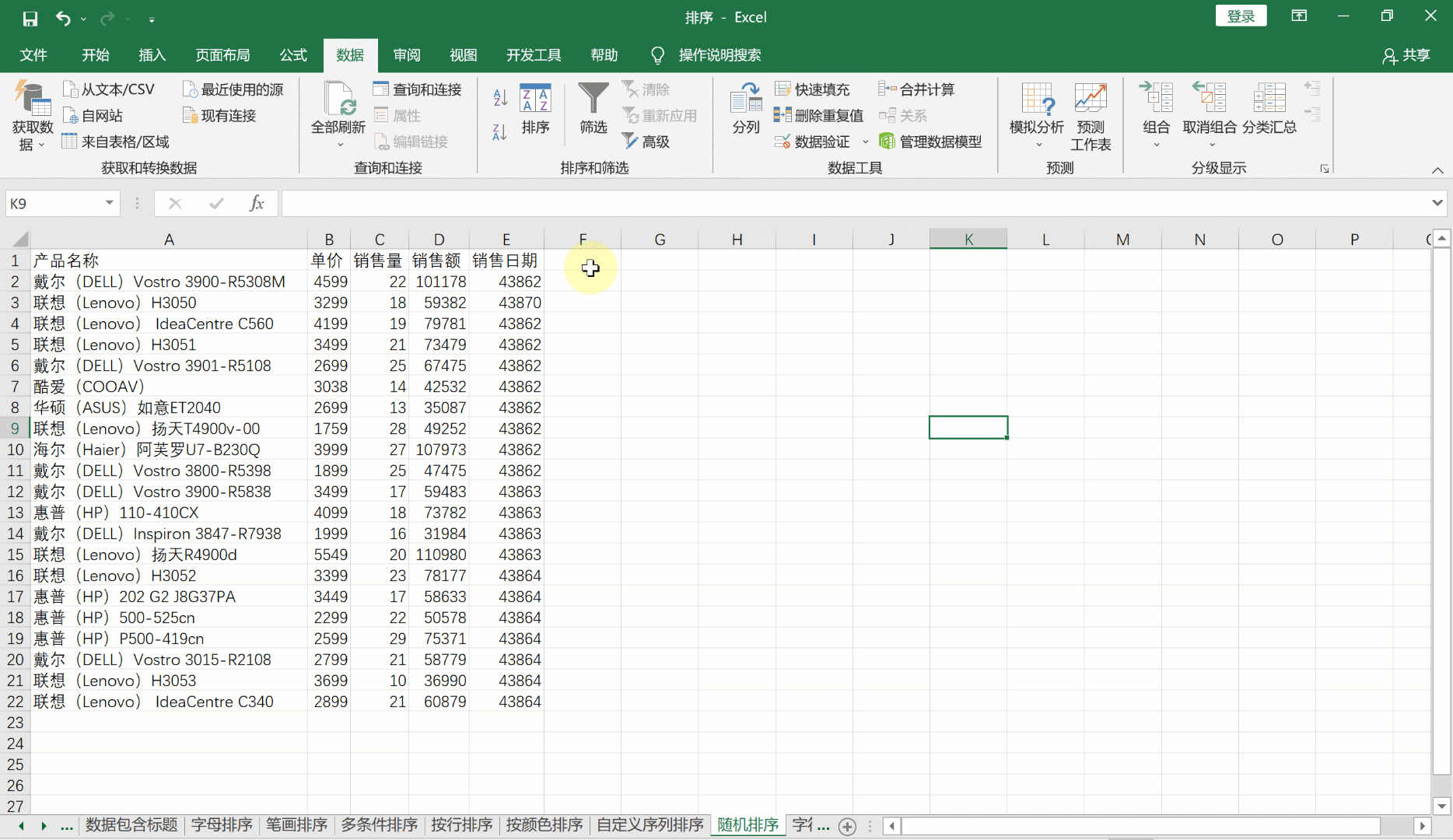Open Advanced (高级) filter
1453x840 pixels.
[646, 142]
